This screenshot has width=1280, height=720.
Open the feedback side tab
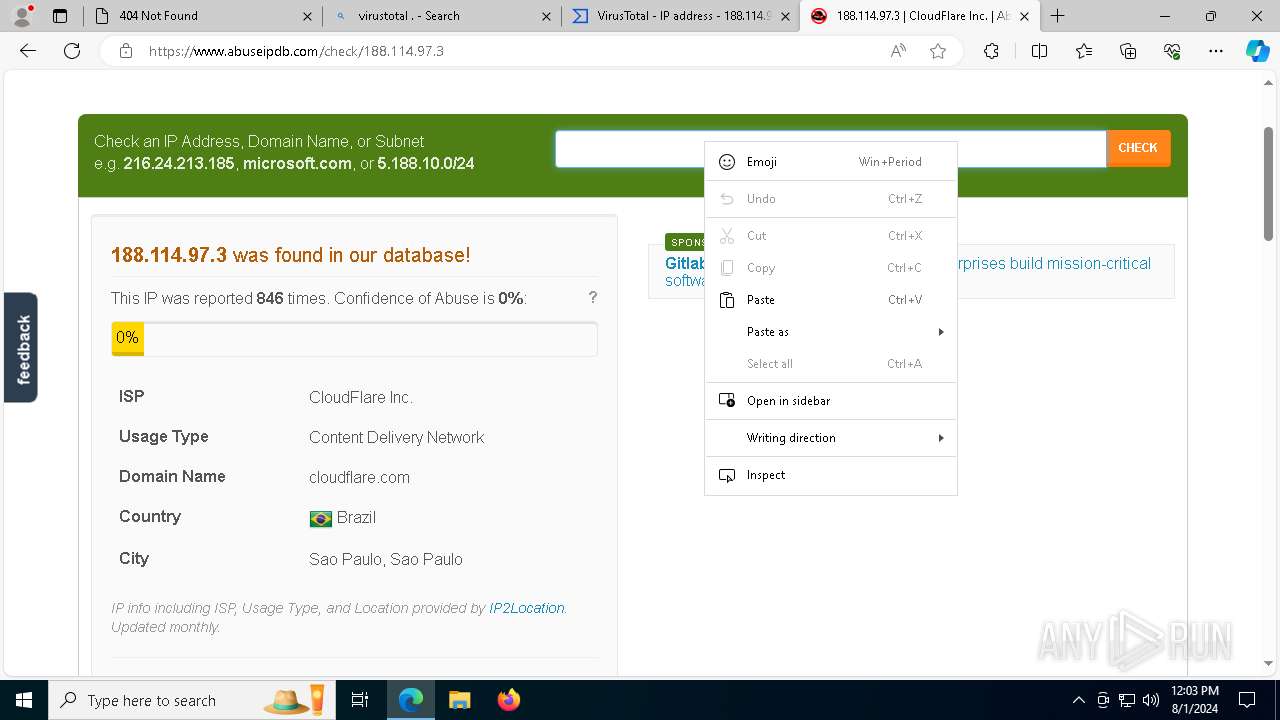coord(21,348)
